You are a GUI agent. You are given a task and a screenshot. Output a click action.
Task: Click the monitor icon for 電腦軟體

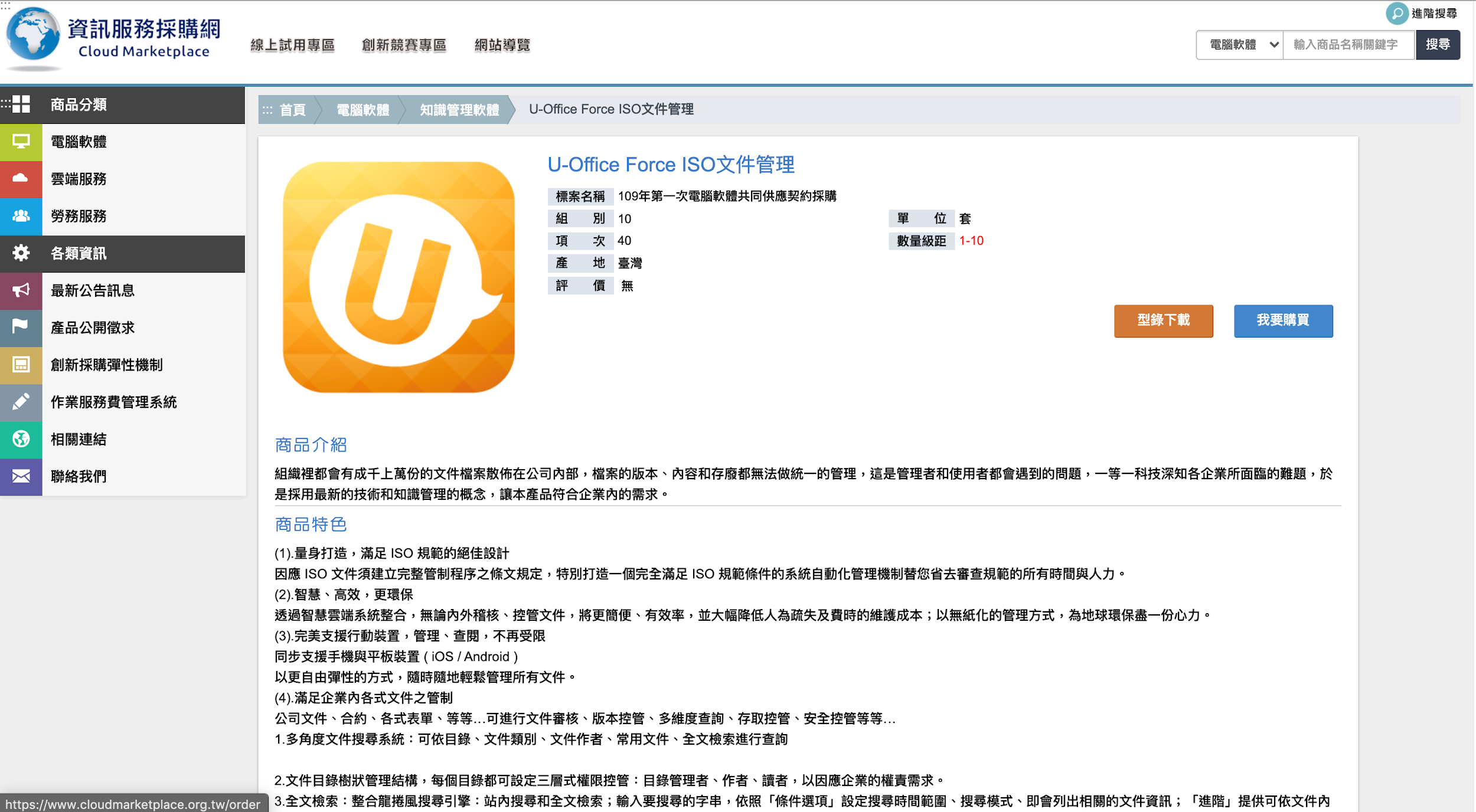coord(21,142)
